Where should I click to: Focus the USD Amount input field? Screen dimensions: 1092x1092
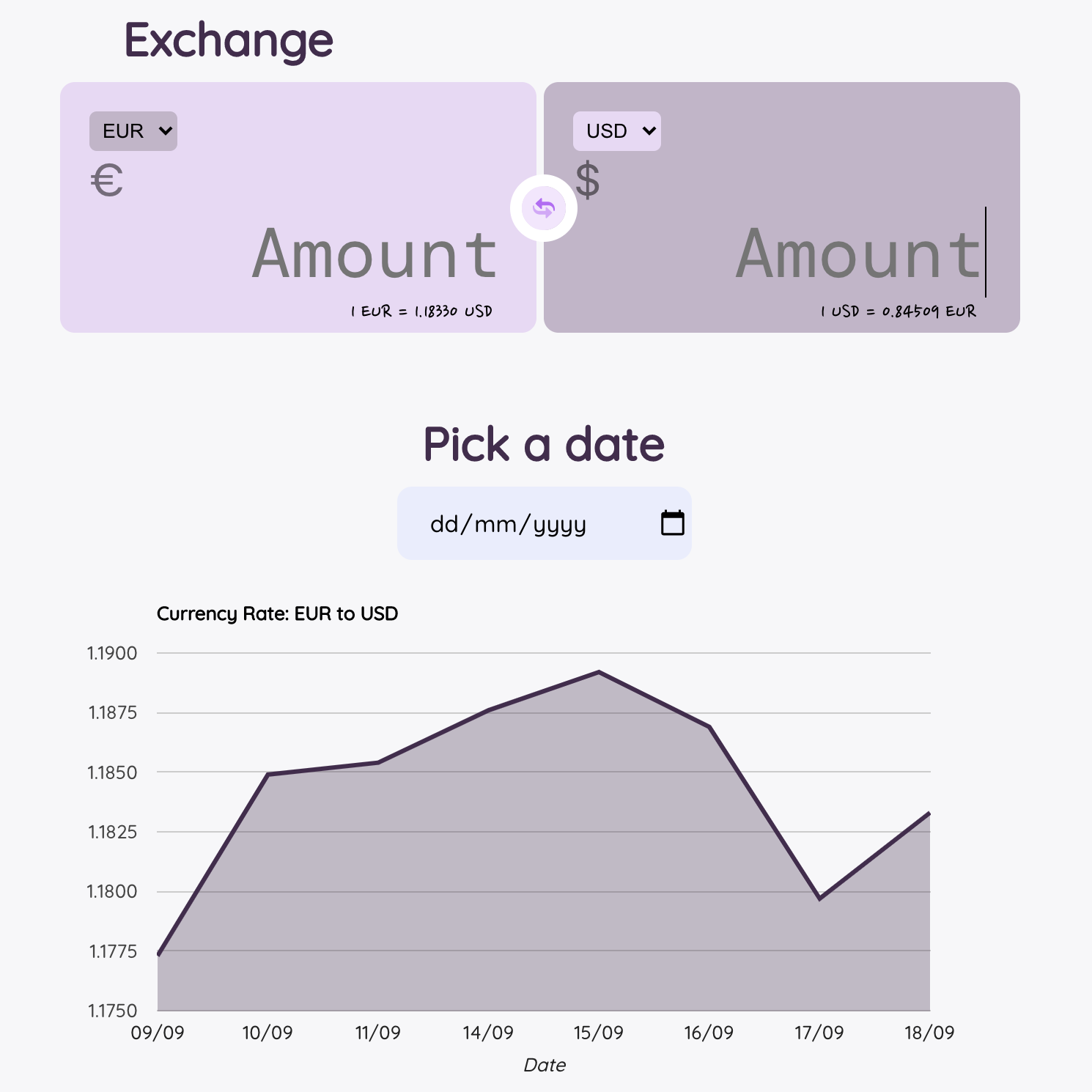pyautogui.click(x=857, y=254)
